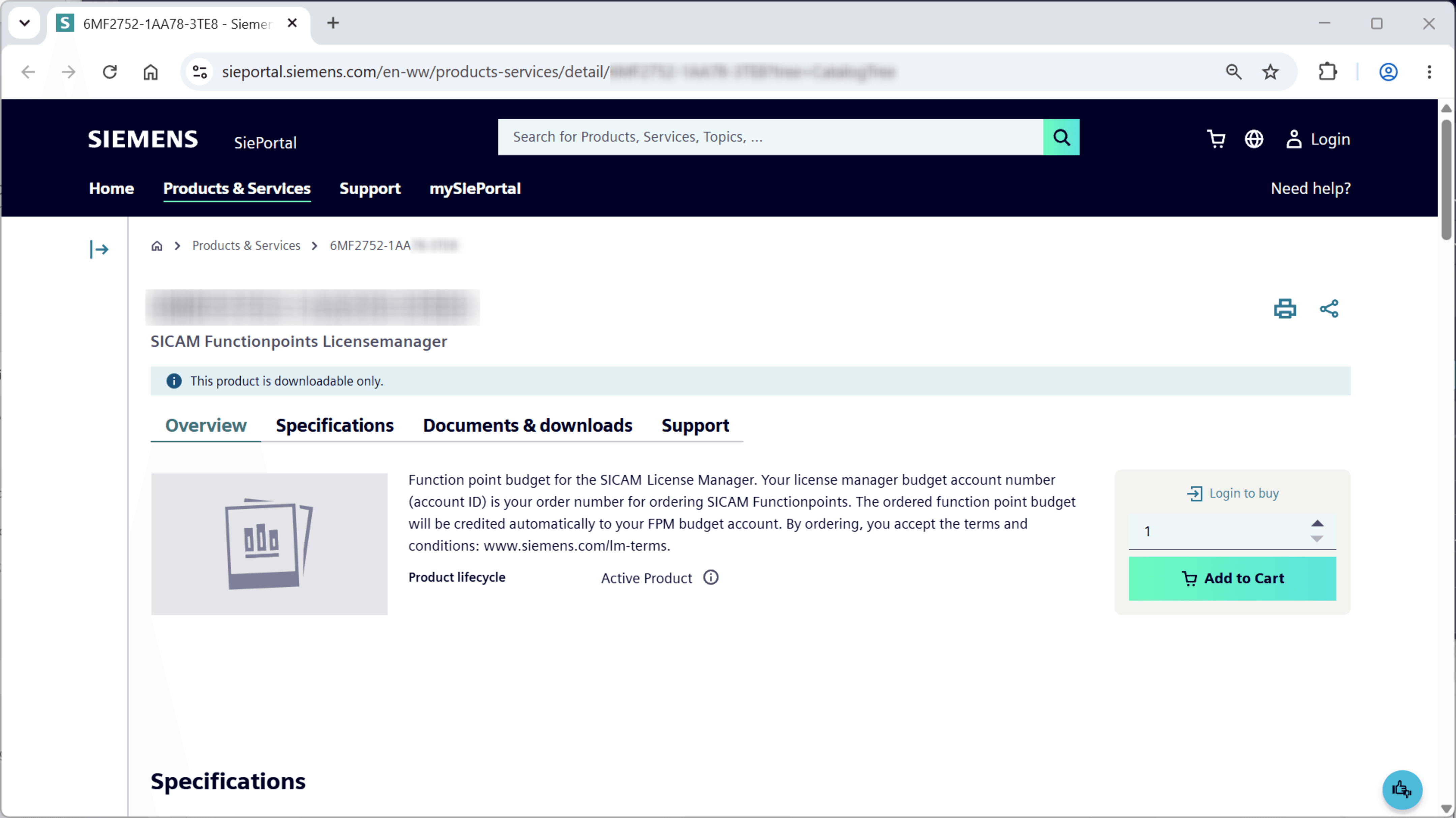Click scrollbar down arrow
This screenshot has width=1456, height=818.
point(1446,809)
